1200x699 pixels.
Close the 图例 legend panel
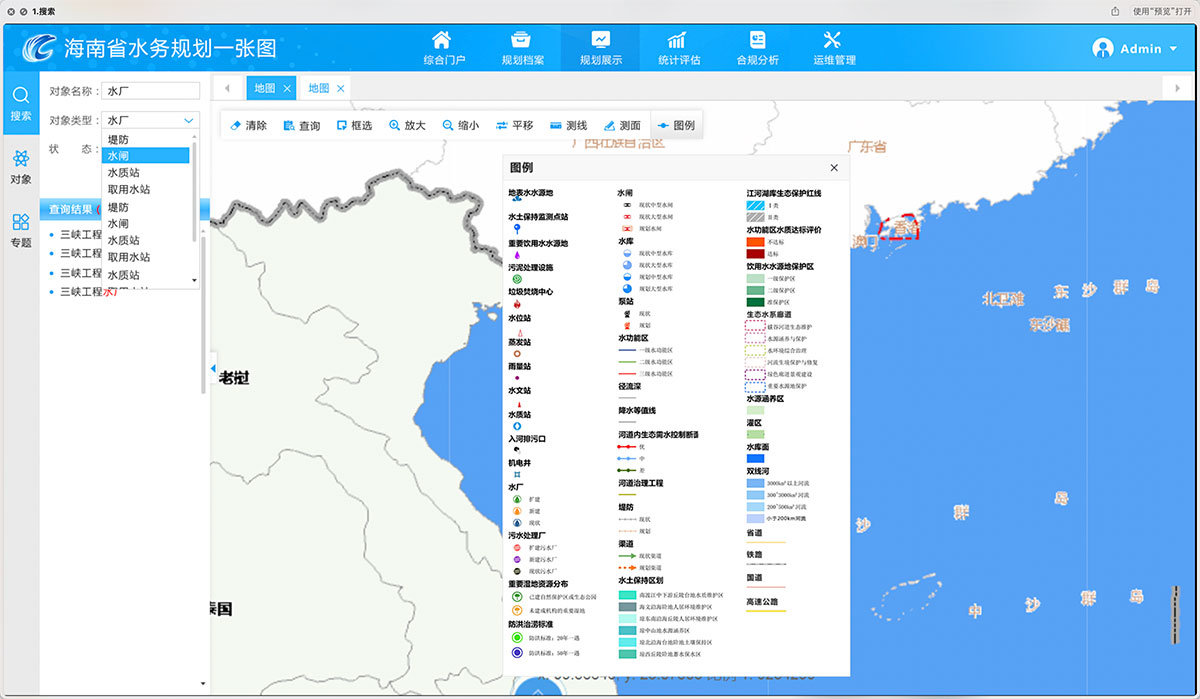click(834, 168)
